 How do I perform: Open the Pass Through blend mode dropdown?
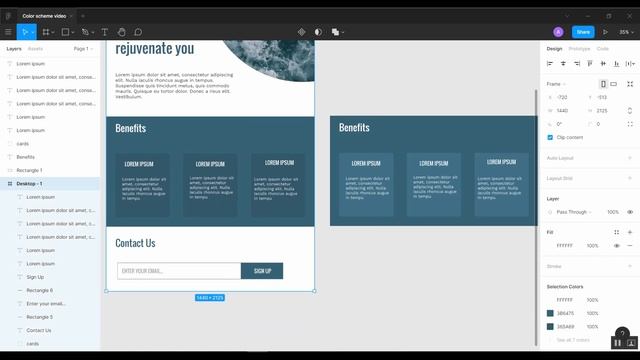573,212
